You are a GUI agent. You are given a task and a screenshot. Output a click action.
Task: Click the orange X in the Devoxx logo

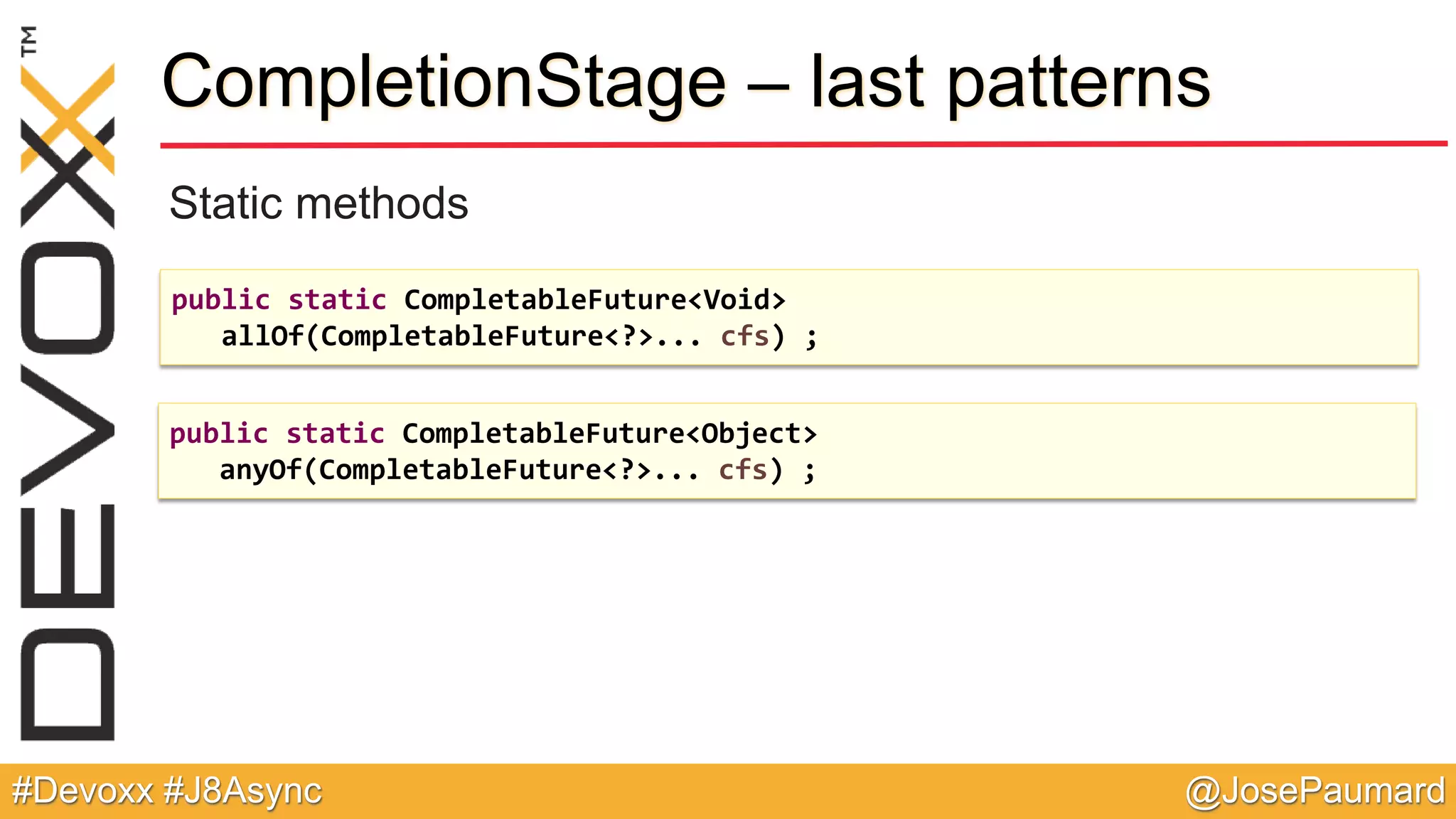[x=68, y=117]
